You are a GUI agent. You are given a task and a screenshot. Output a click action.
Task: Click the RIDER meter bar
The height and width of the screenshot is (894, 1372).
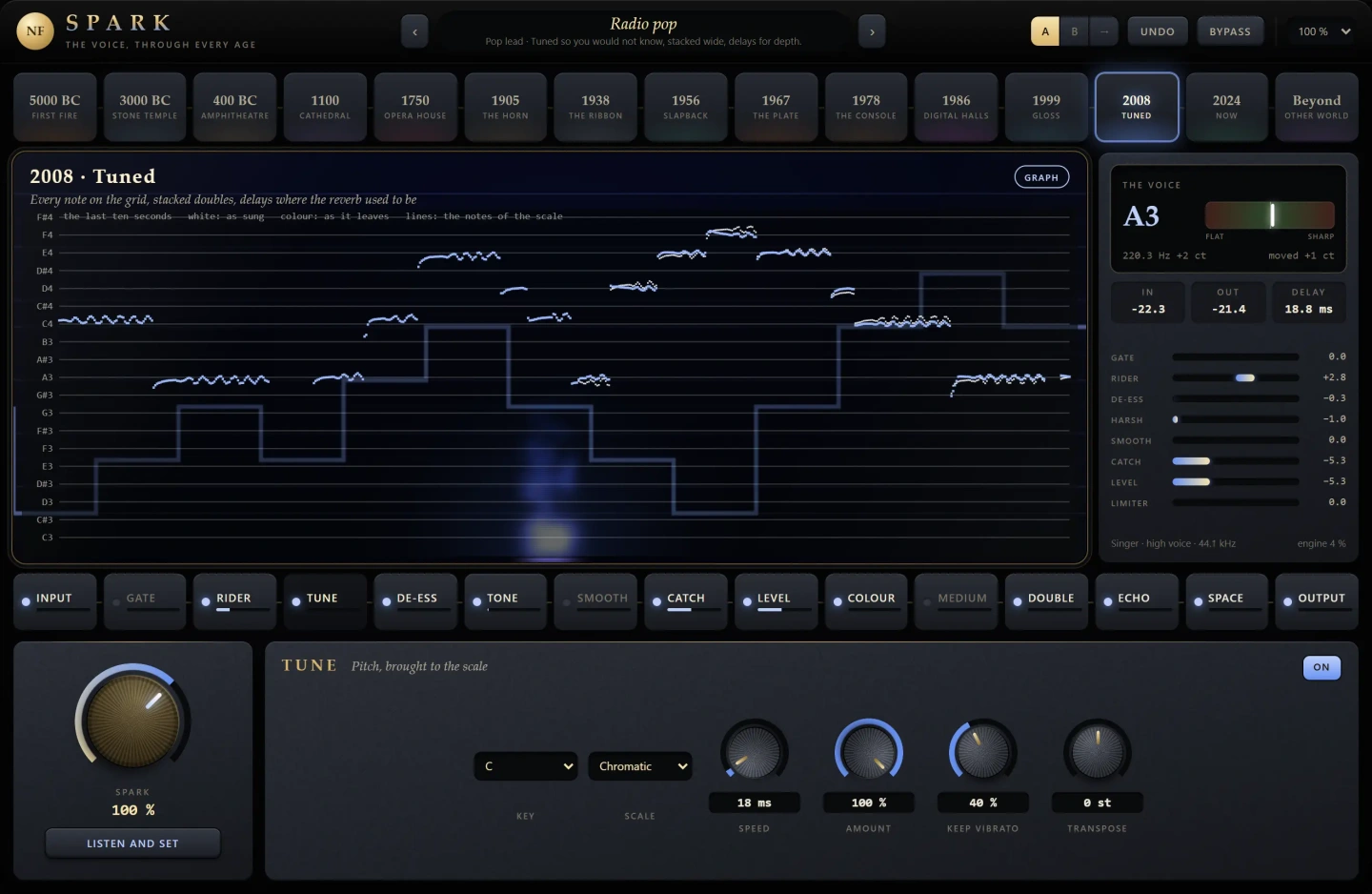(x=1236, y=378)
